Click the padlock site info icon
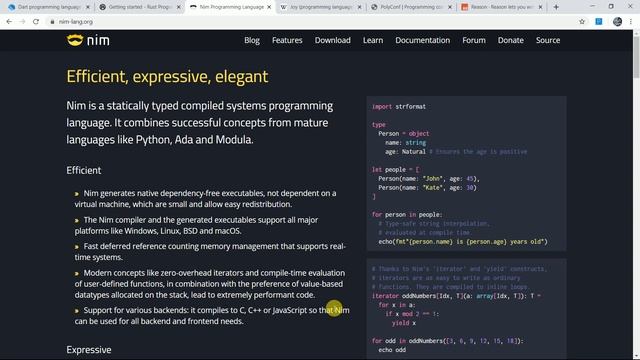640x360 pixels. (52, 22)
